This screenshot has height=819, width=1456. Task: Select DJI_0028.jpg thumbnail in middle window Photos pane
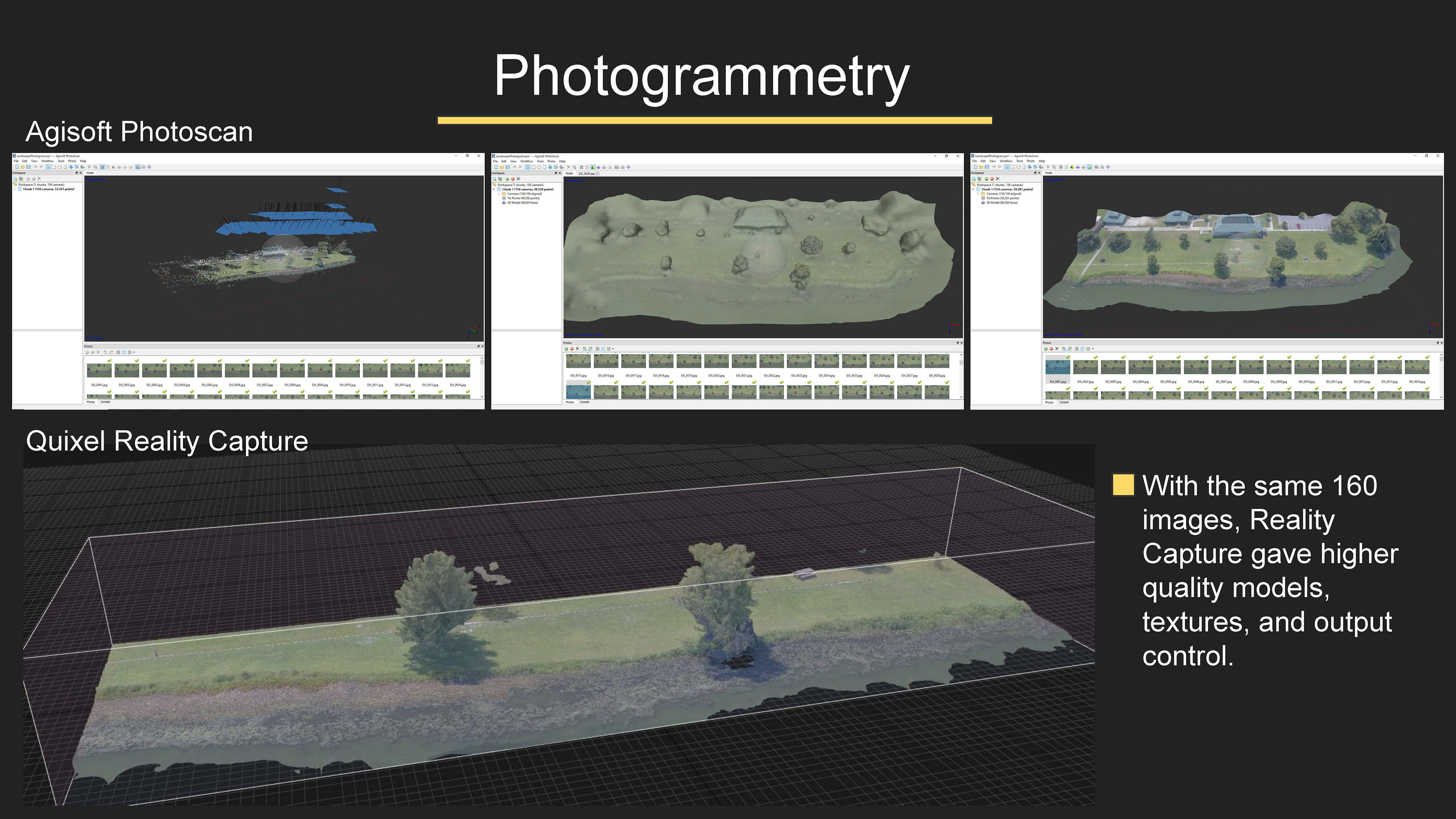click(x=937, y=361)
